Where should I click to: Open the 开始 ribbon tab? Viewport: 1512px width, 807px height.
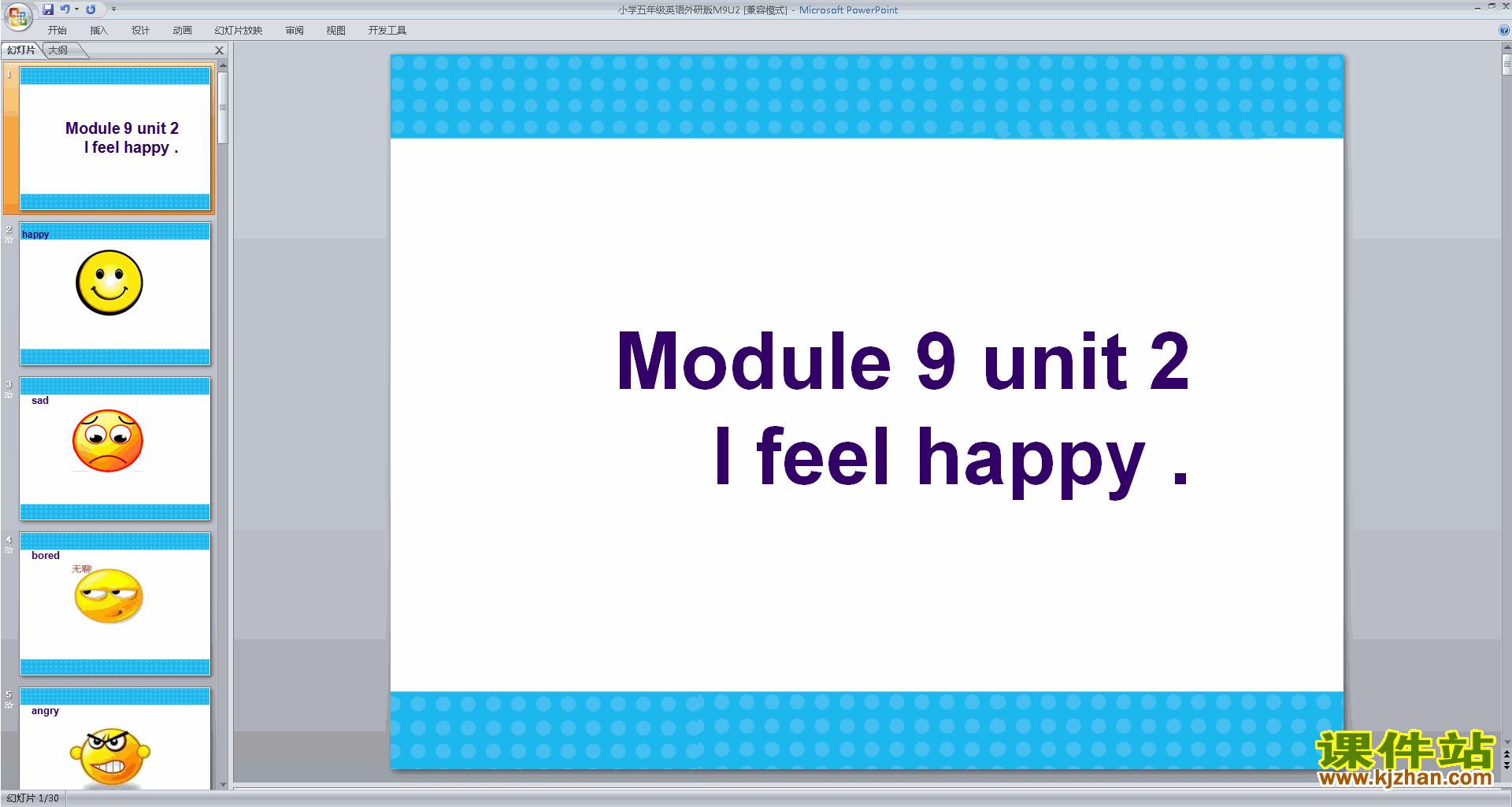(x=57, y=31)
